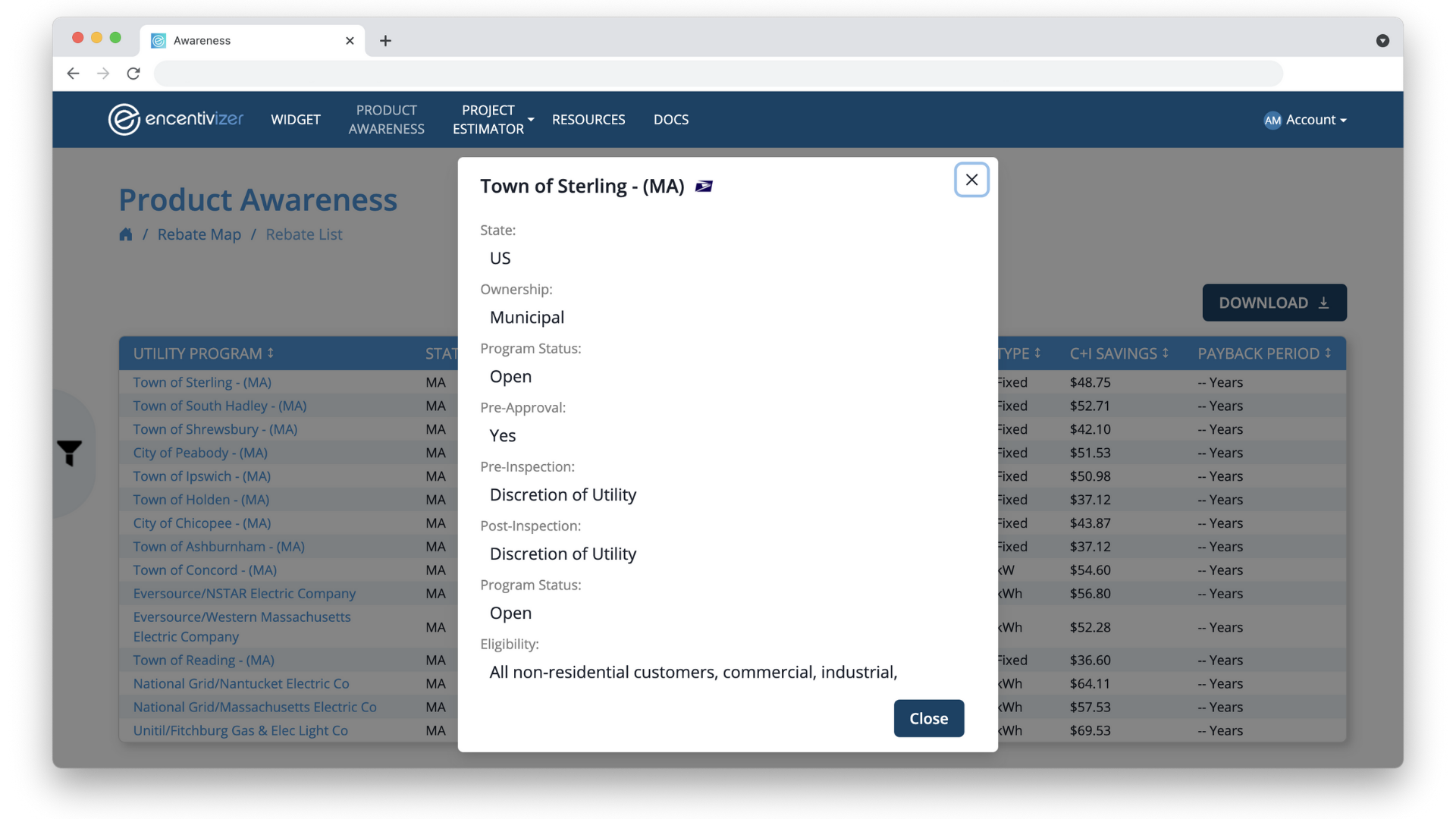The image size is (1456, 819).
Task: Click the download icon button
Action: click(x=1325, y=302)
